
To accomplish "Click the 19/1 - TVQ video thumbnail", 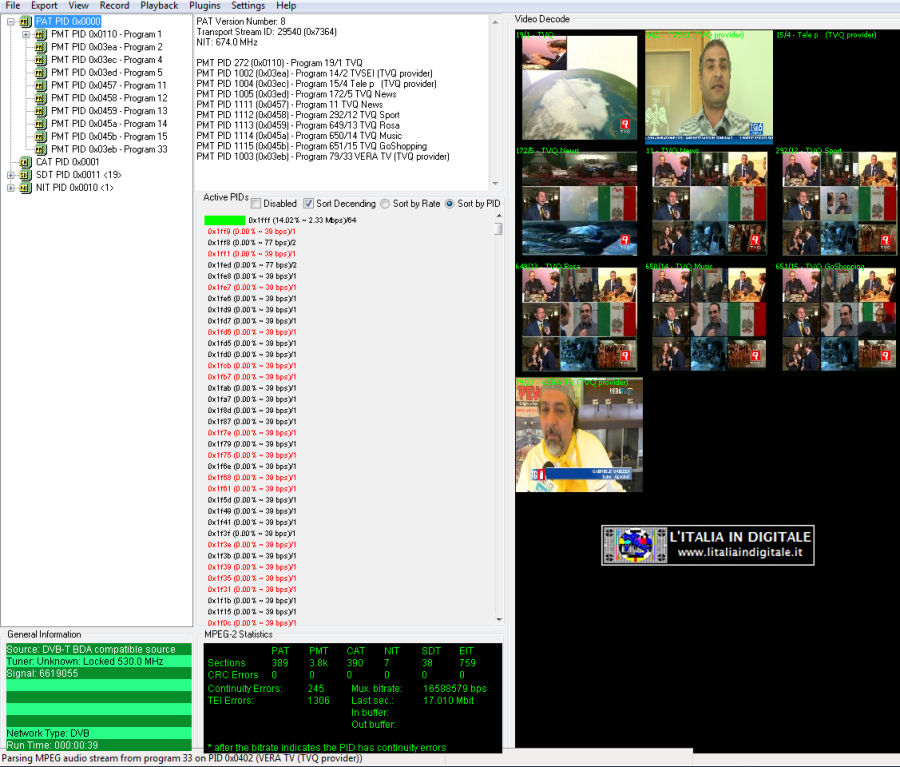I will click(579, 88).
